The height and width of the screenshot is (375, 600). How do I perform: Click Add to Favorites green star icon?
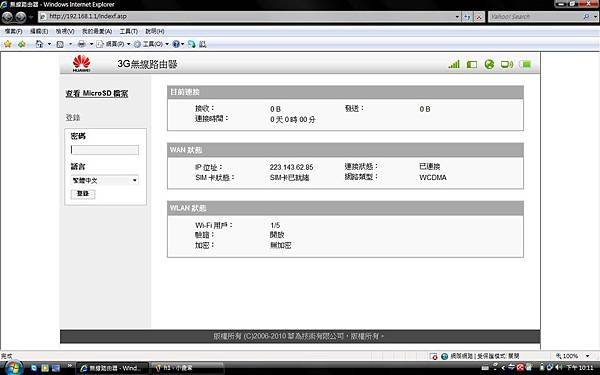(x=22, y=44)
